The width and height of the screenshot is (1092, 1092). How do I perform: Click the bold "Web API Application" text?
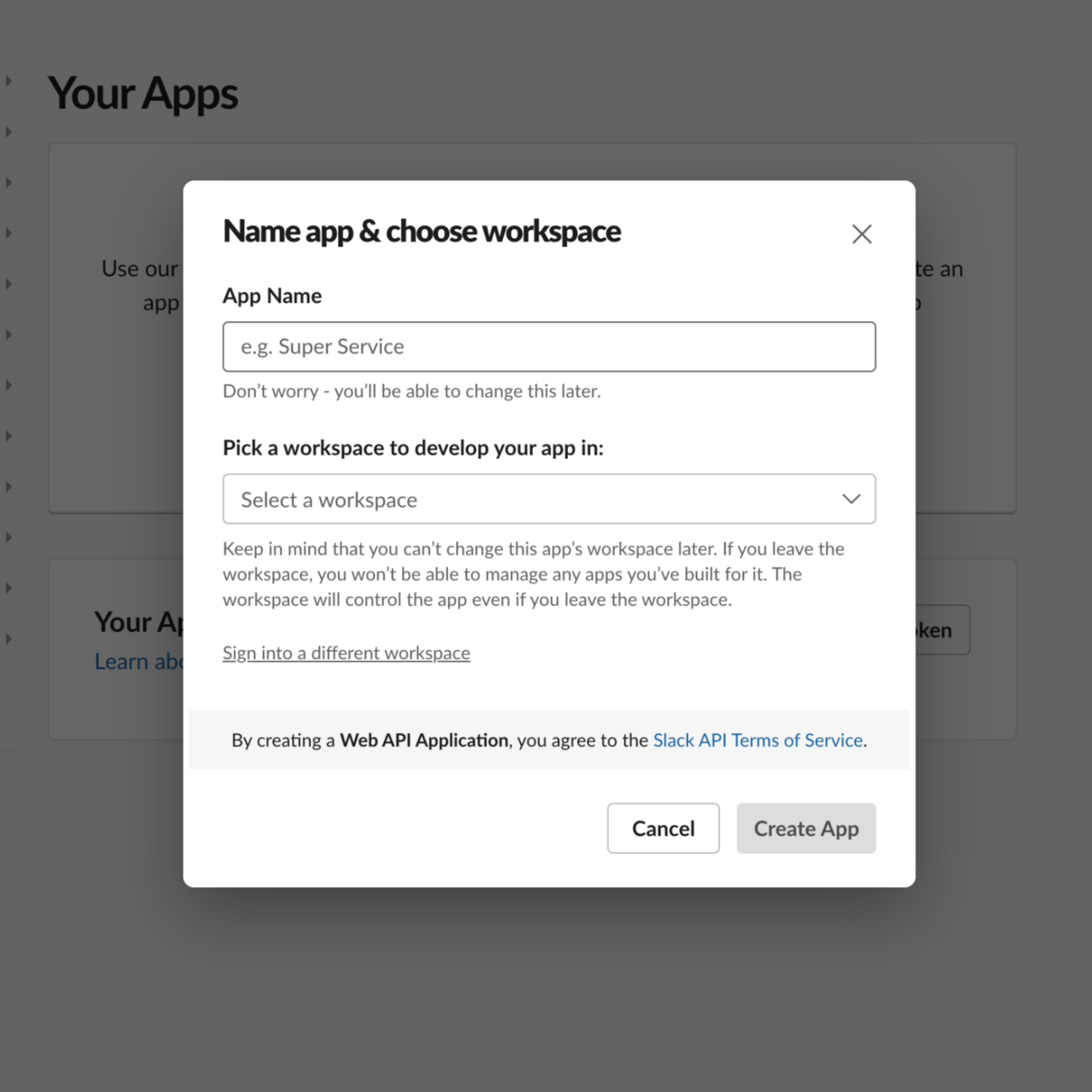coord(424,740)
